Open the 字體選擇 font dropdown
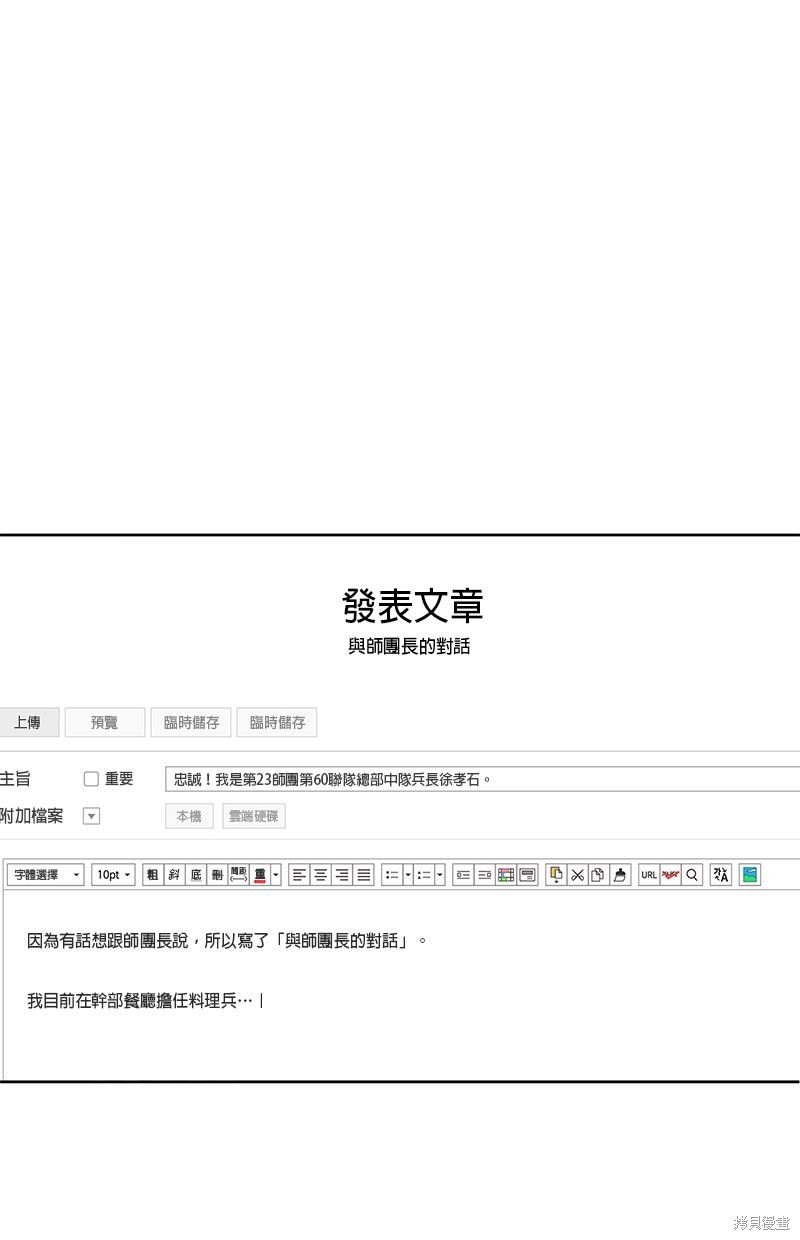 [46, 875]
